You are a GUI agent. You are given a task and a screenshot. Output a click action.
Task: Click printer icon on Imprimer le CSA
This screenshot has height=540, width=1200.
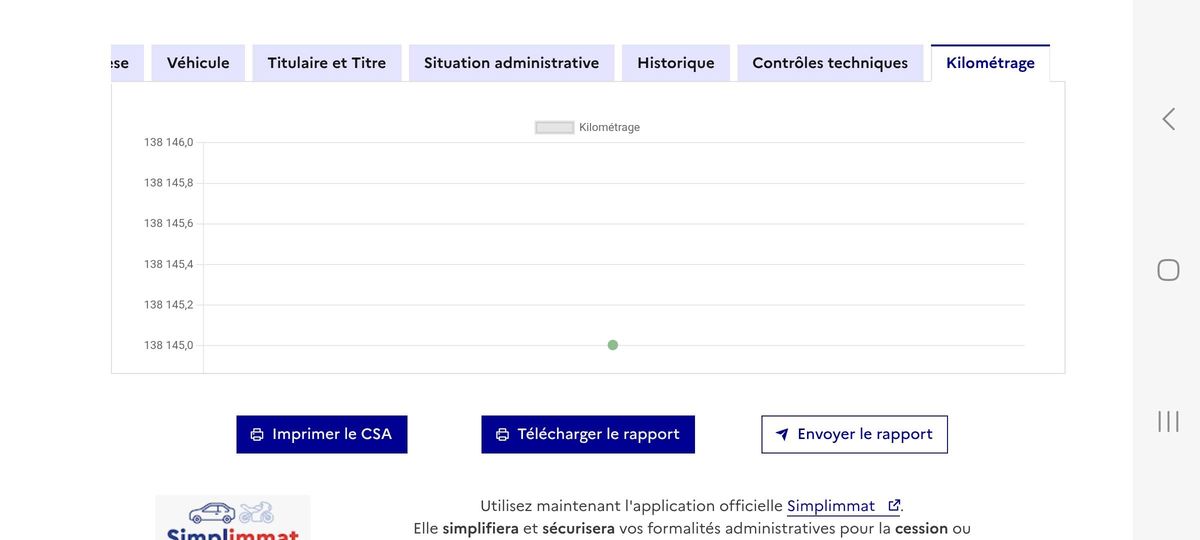coord(257,435)
